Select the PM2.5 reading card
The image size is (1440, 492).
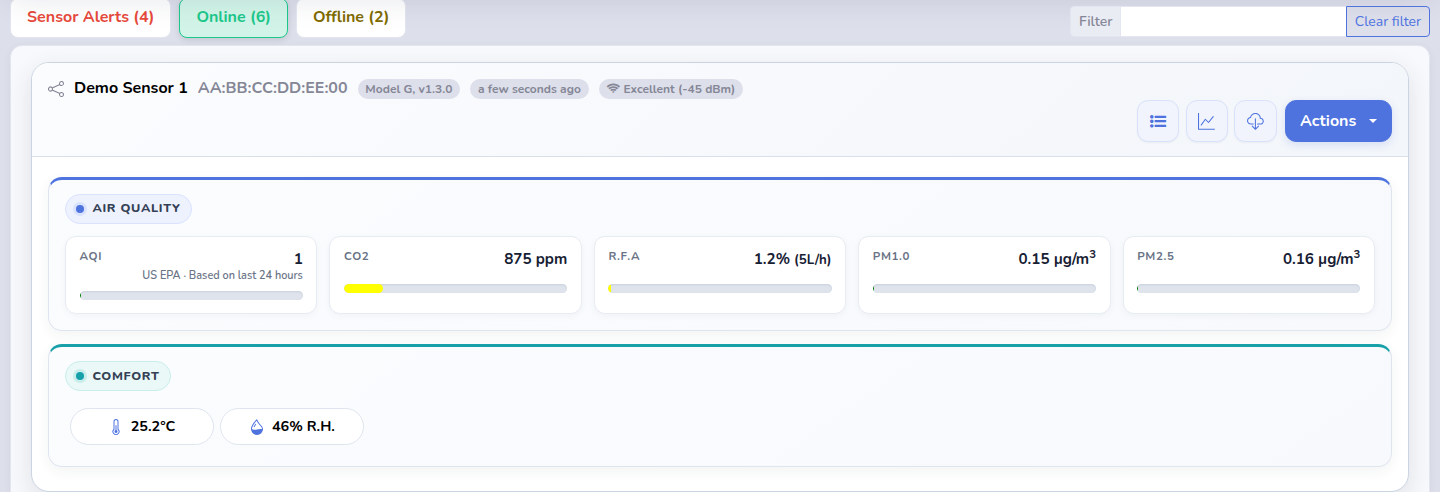pos(1248,275)
